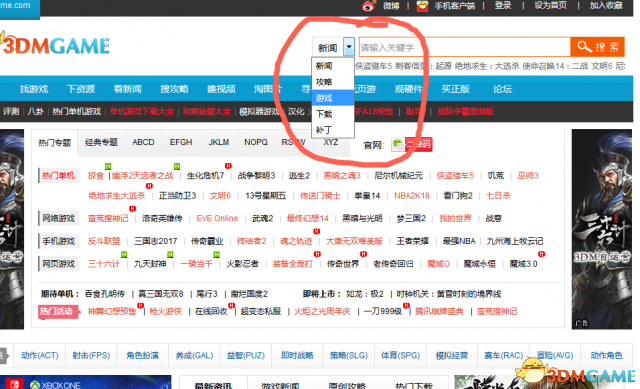
Task: Open 下资源 in the navigation bar
Action: 81,89
